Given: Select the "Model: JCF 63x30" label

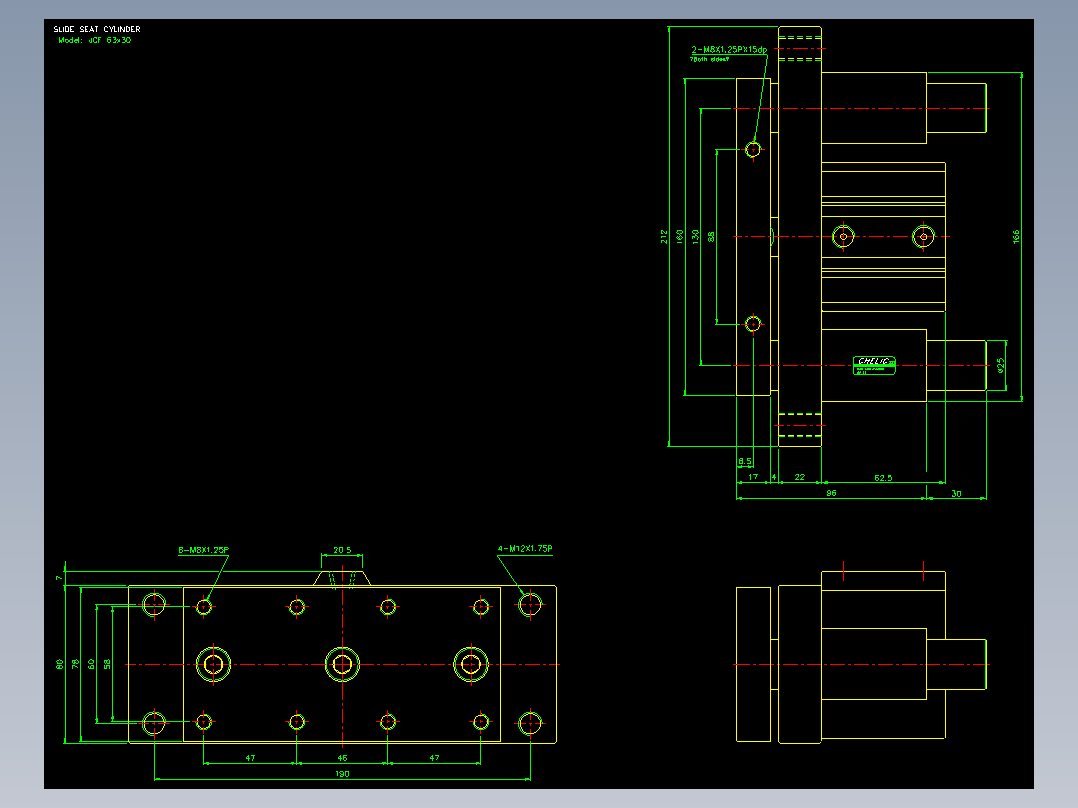Looking at the screenshot, I should pyautogui.click(x=95, y=41).
